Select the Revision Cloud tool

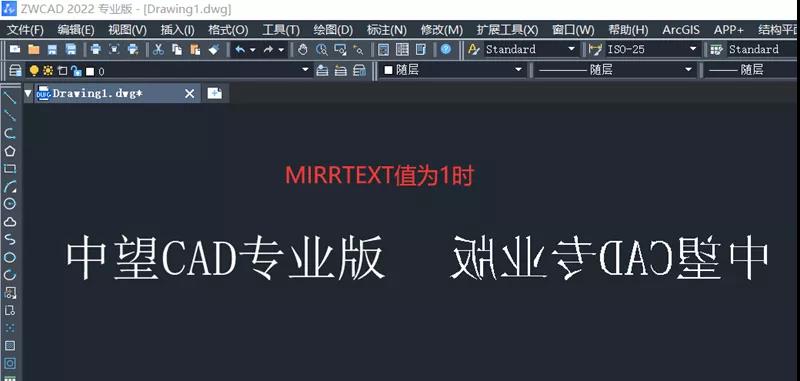click(10, 222)
